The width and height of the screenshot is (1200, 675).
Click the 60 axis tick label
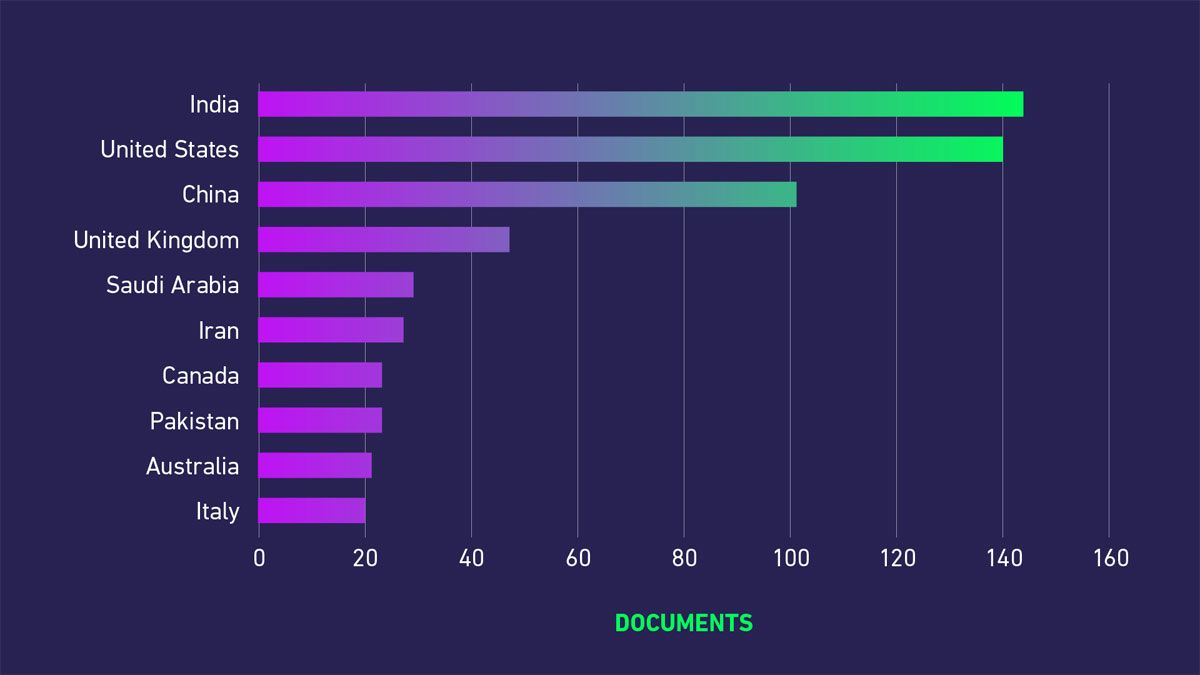coord(578,558)
